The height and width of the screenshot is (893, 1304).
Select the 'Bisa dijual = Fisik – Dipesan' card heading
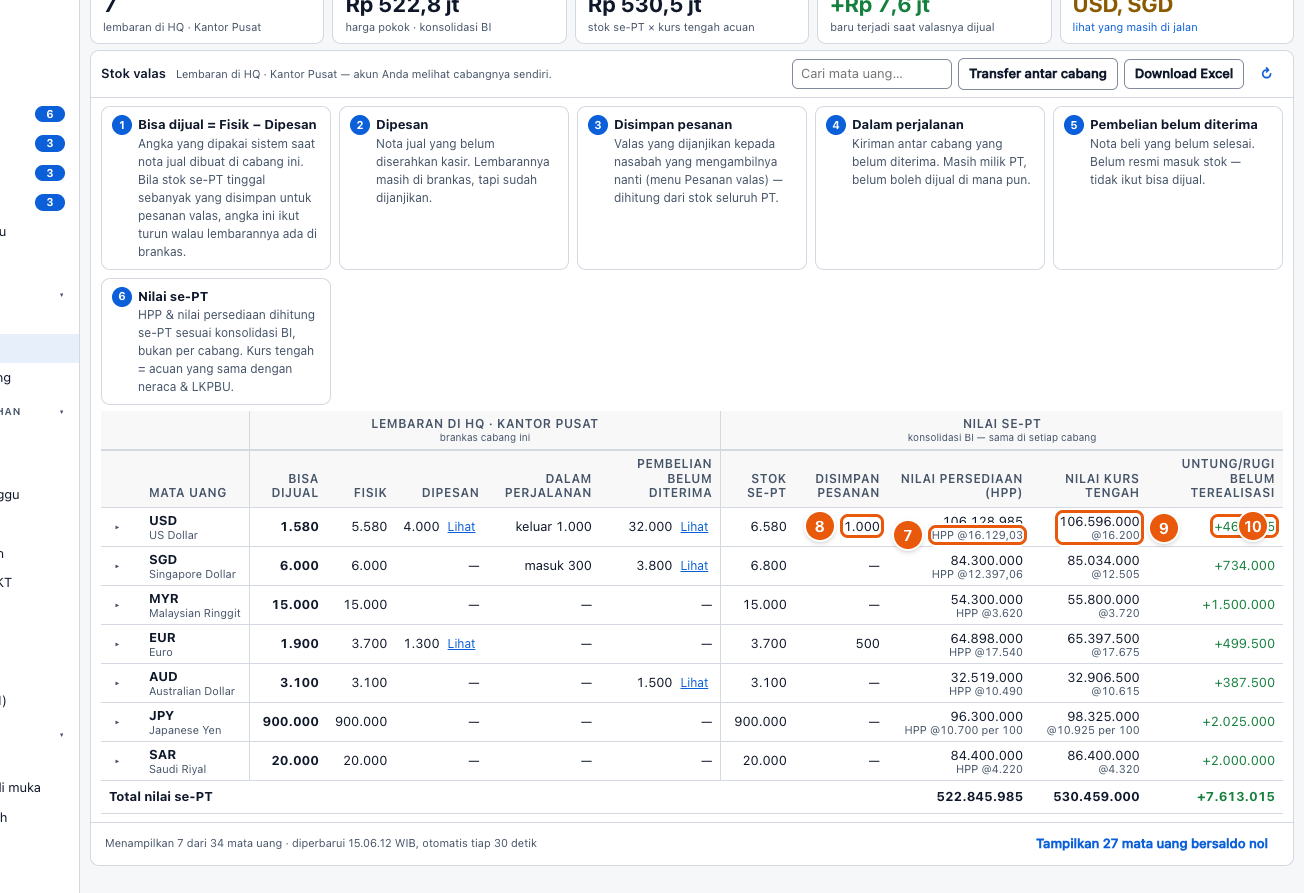click(x=227, y=125)
